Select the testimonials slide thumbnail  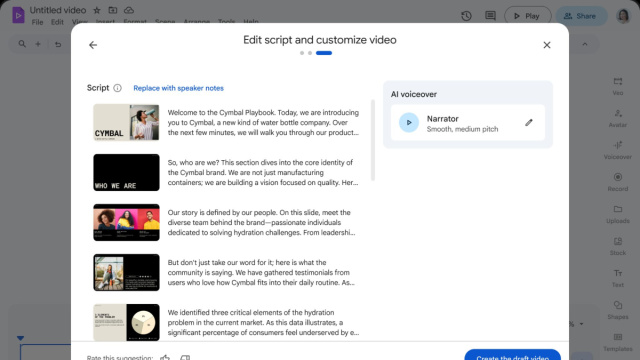126,272
